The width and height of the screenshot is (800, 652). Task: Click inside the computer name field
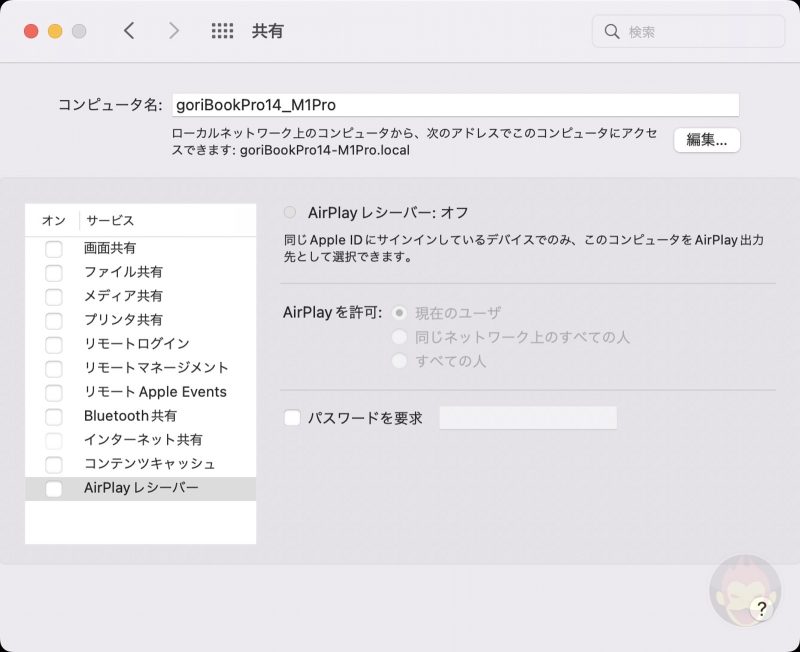click(450, 103)
